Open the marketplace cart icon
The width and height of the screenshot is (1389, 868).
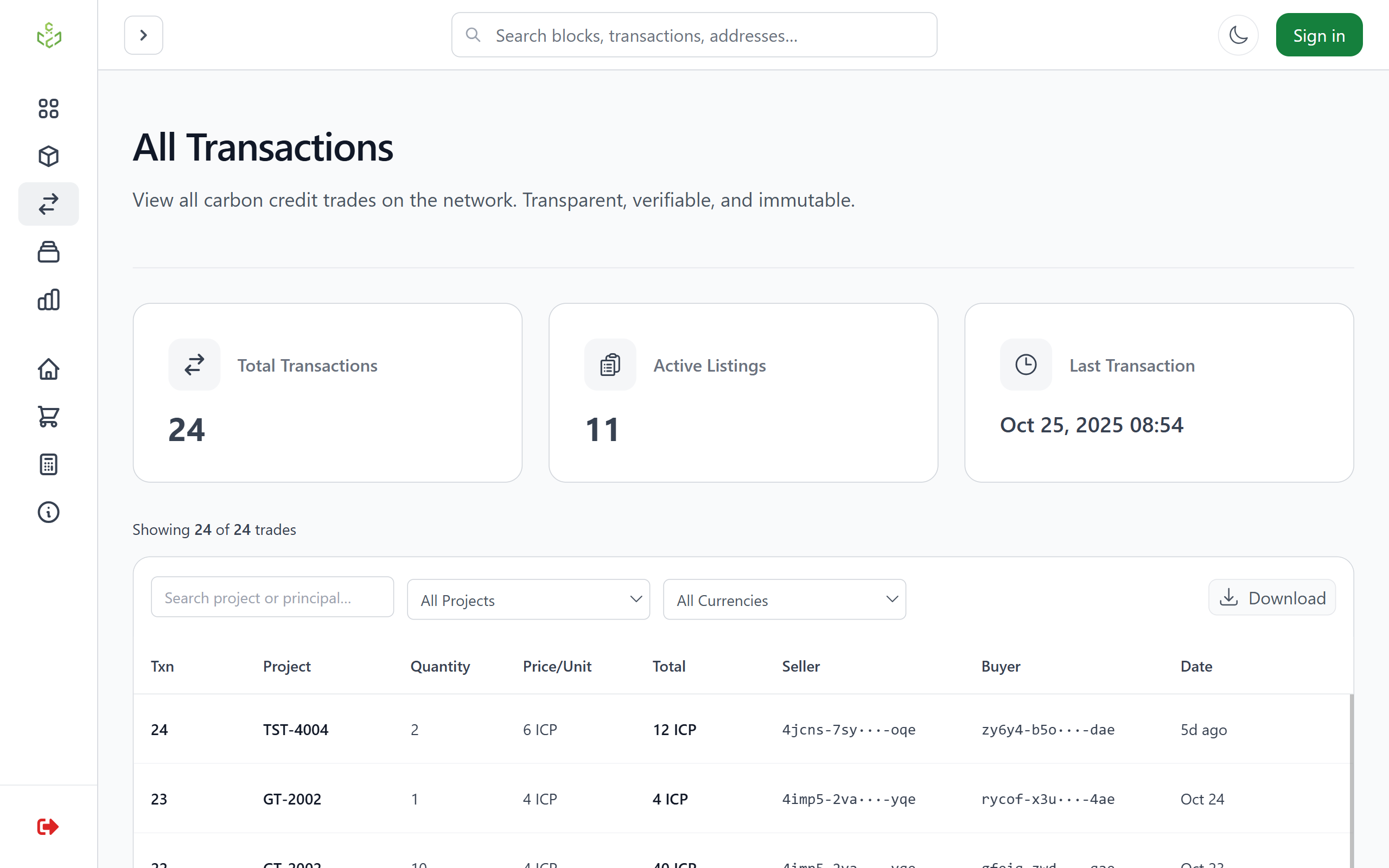48,417
